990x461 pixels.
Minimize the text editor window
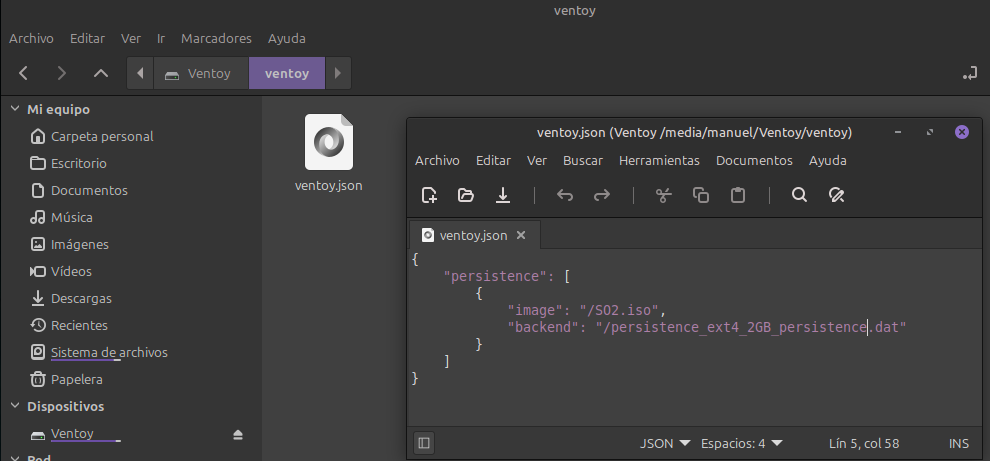click(x=898, y=132)
